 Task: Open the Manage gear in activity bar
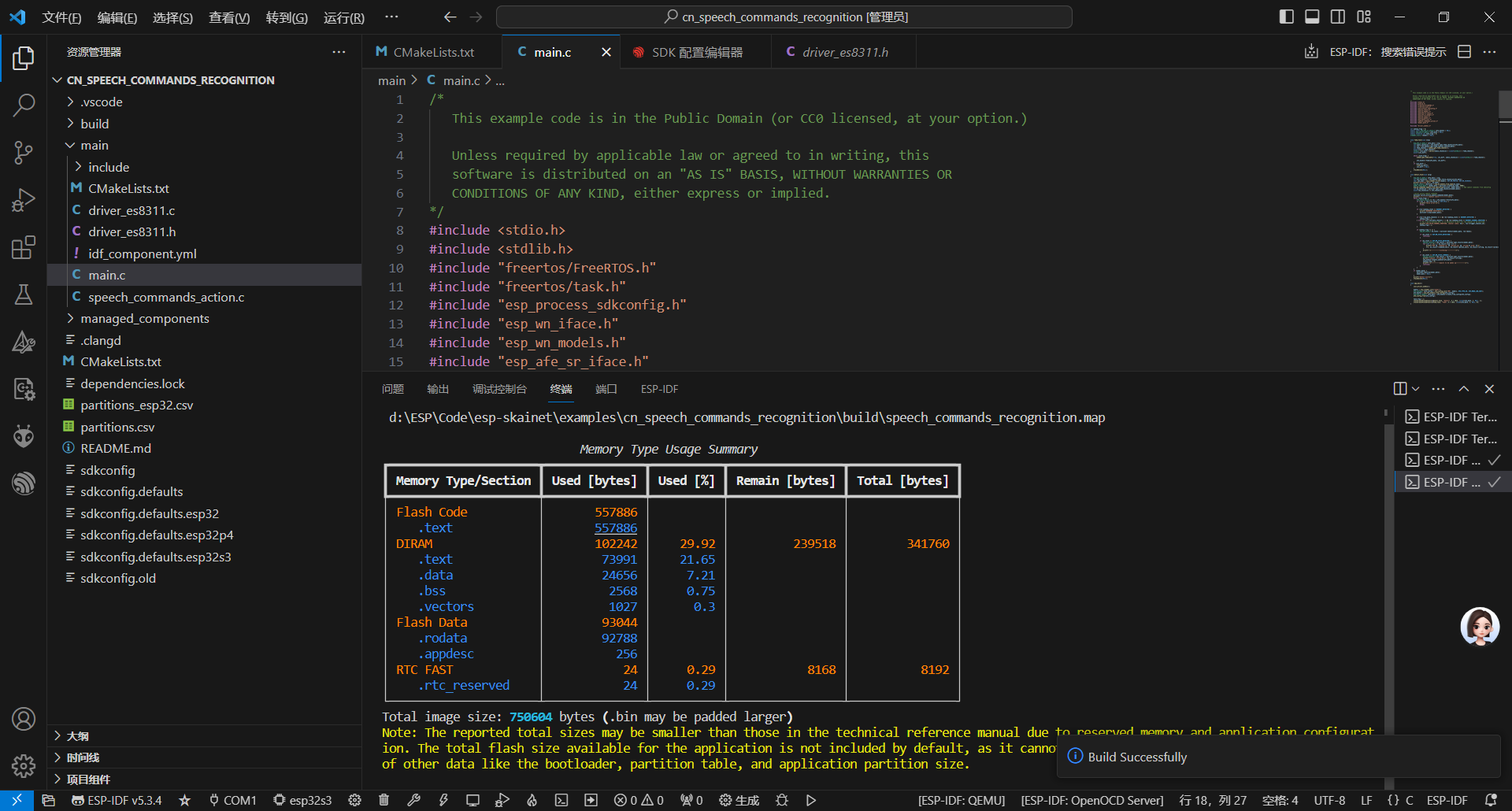point(24,765)
